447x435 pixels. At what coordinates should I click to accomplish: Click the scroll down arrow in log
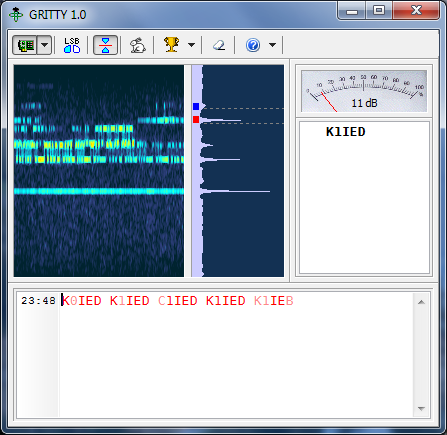pos(421,409)
